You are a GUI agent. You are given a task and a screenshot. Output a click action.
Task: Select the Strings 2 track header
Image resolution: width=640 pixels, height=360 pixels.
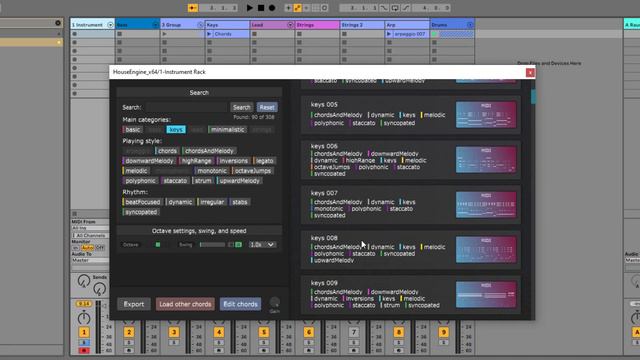point(362,25)
